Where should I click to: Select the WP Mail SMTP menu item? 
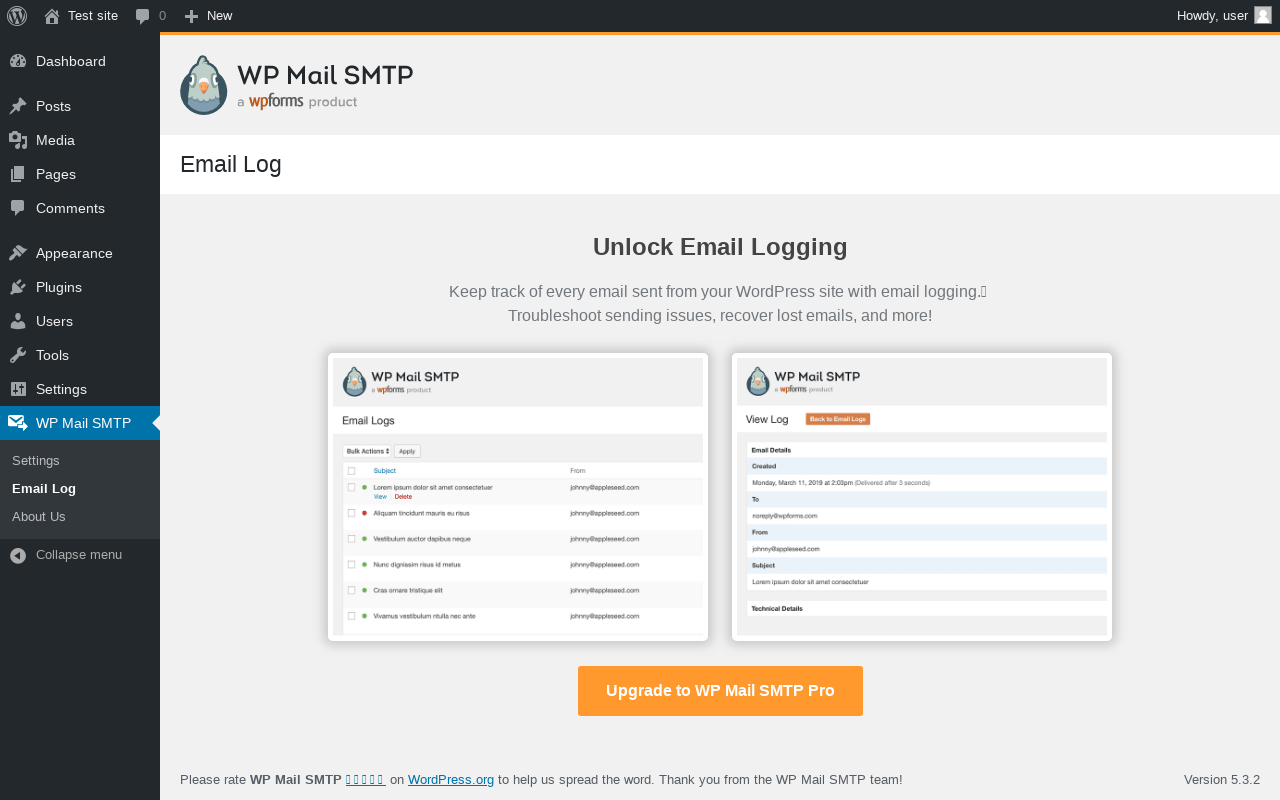tap(80, 423)
